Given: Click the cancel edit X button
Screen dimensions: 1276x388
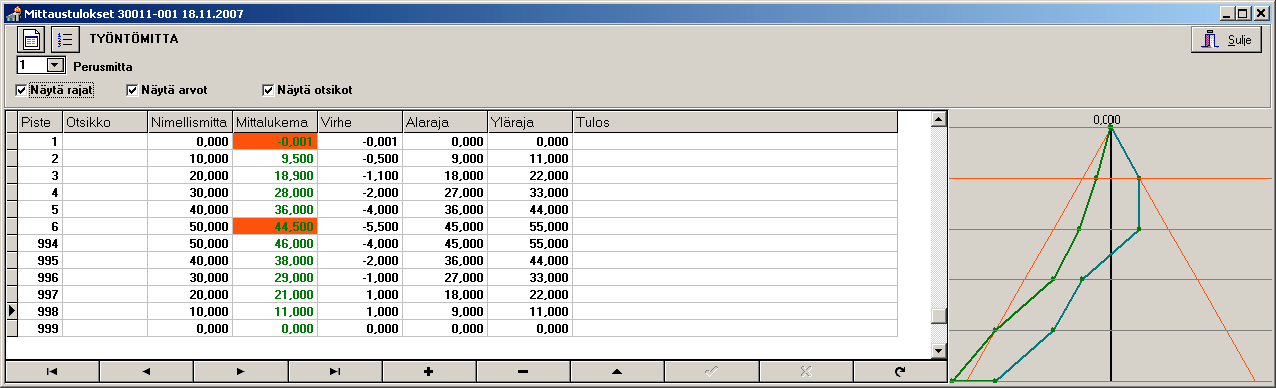Looking at the screenshot, I should pos(806,371).
